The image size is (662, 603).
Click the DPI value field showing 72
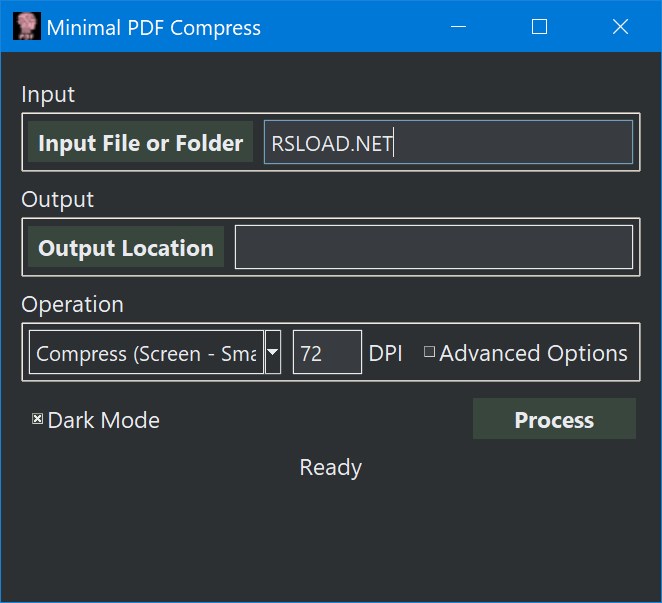pyautogui.click(x=328, y=353)
